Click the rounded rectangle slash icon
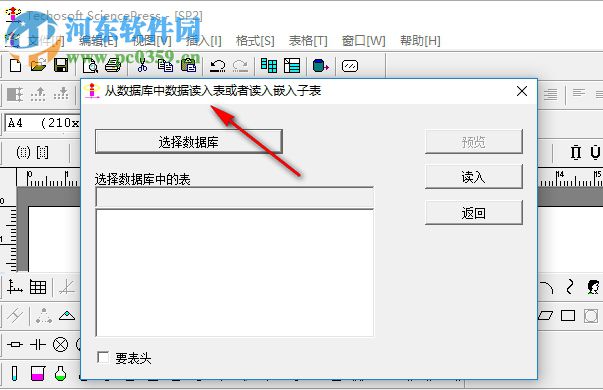Image resolution: width=603 pixels, height=390 pixels. (x=350, y=66)
